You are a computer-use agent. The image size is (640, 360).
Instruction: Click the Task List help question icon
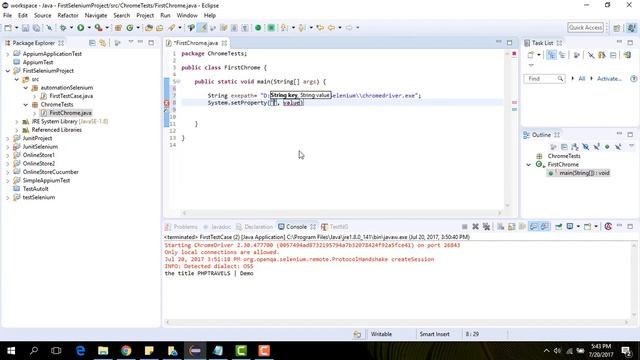click(633, 78)
